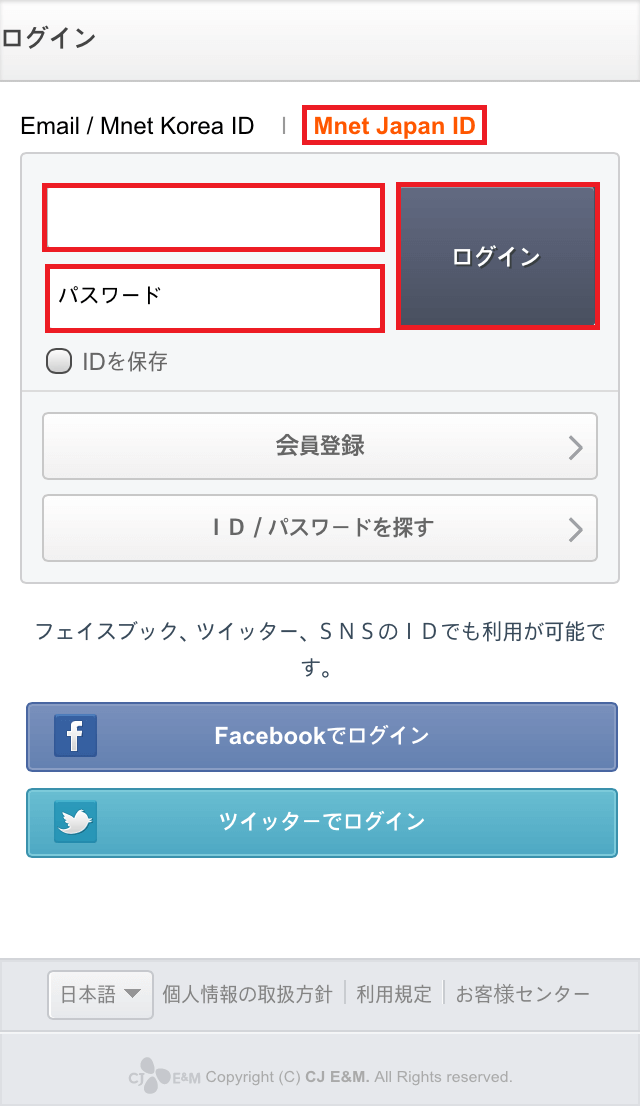This screenshot has height=1106, width=640.
Task: Click the Twitter bird icon
Action: point(75,822)
